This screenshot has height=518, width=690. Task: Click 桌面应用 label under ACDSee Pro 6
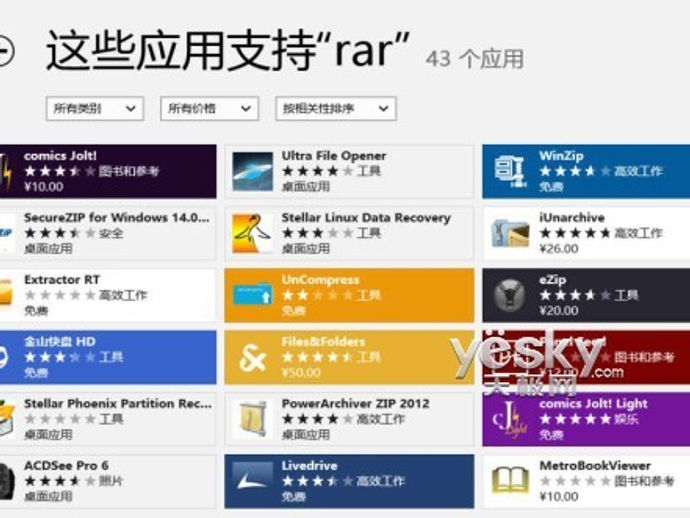[x=48, y=497]
